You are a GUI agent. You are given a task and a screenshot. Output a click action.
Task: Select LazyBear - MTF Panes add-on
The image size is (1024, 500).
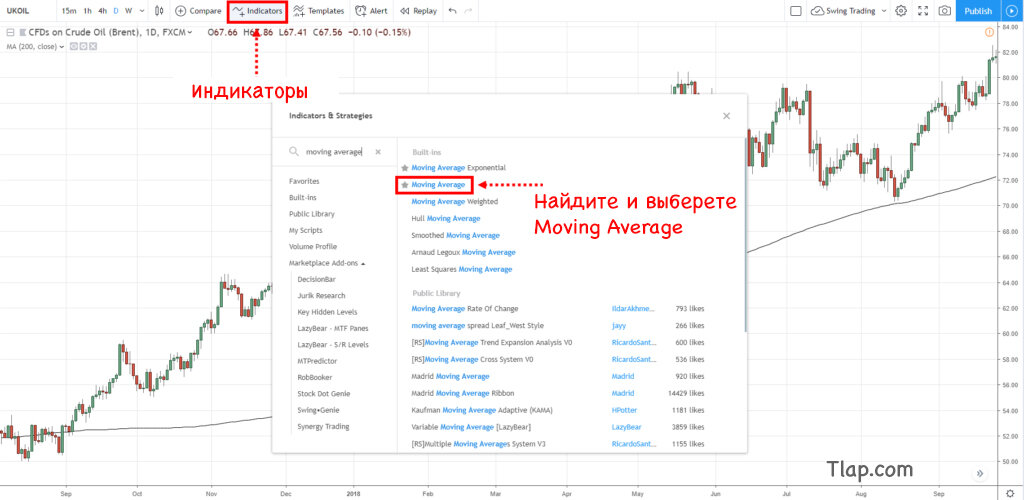[x=332, y=328]
